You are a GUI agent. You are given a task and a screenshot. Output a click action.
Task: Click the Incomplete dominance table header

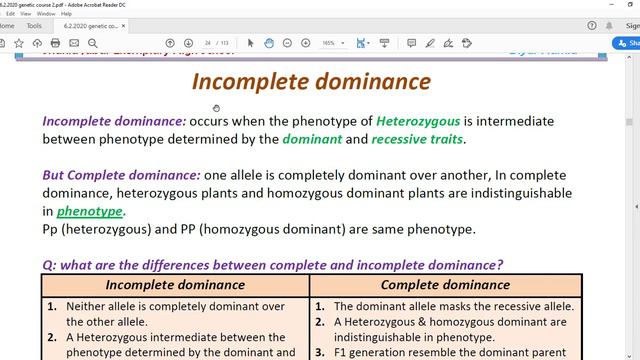[x=175, y=285]
